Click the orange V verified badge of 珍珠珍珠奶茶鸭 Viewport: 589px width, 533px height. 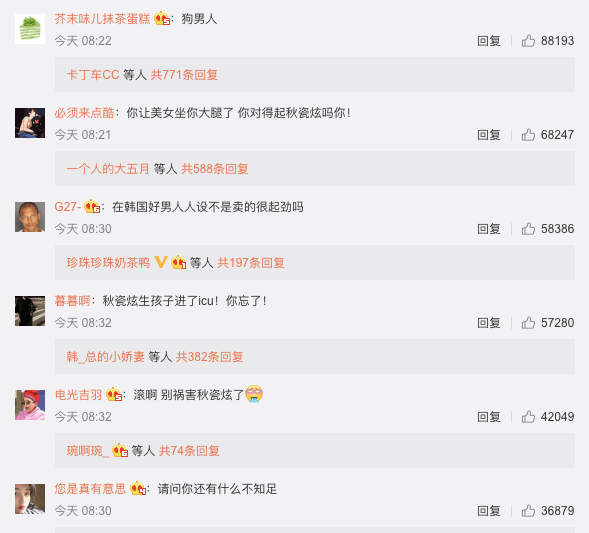point(161,262)
